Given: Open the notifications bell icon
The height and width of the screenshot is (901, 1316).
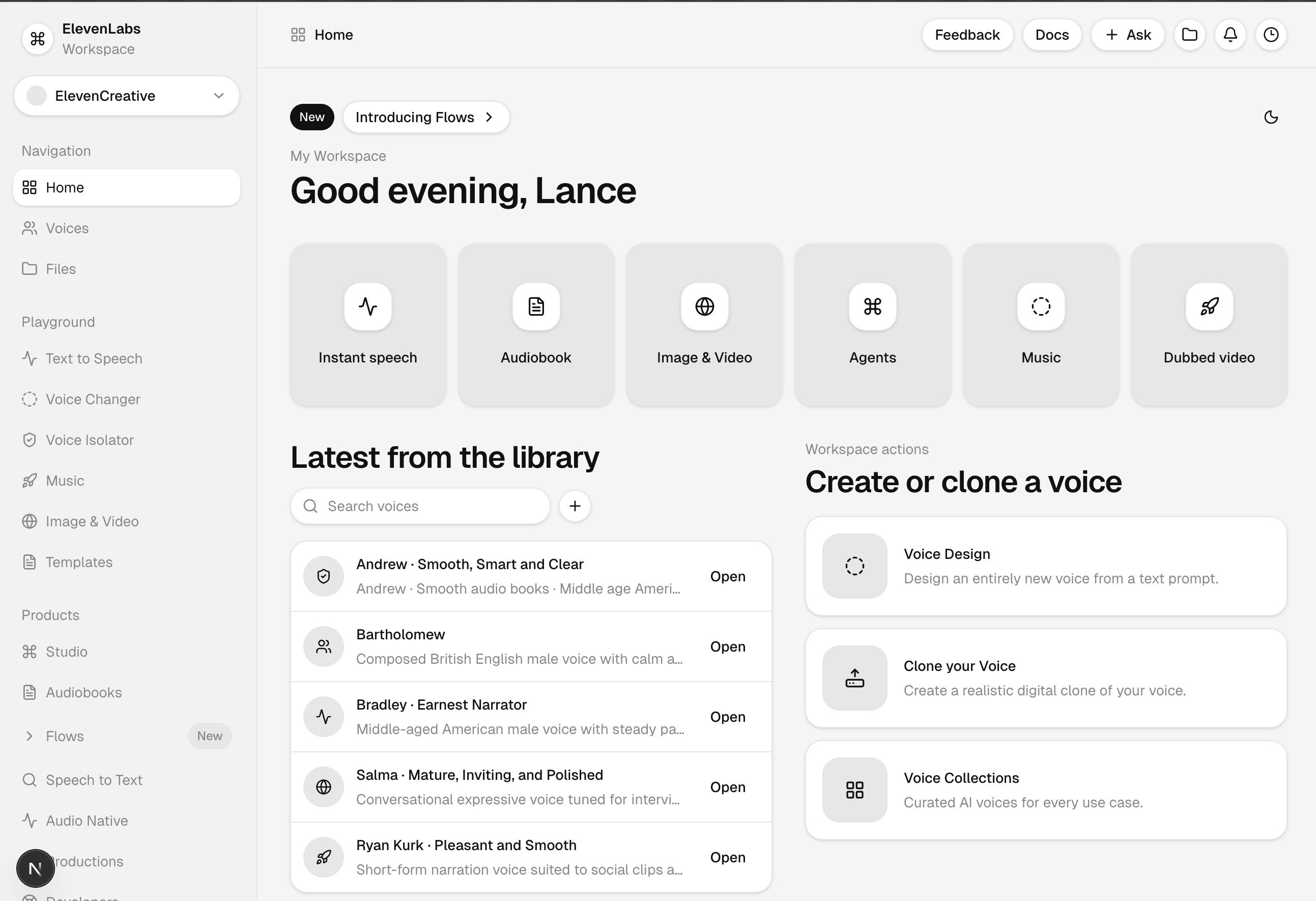Looking at the screenshot, I should click(1230, 35).
